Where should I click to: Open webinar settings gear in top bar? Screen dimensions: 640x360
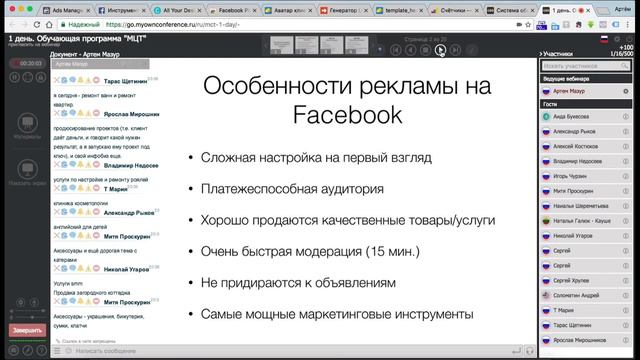pyautogui.click(x=617, y=39)
